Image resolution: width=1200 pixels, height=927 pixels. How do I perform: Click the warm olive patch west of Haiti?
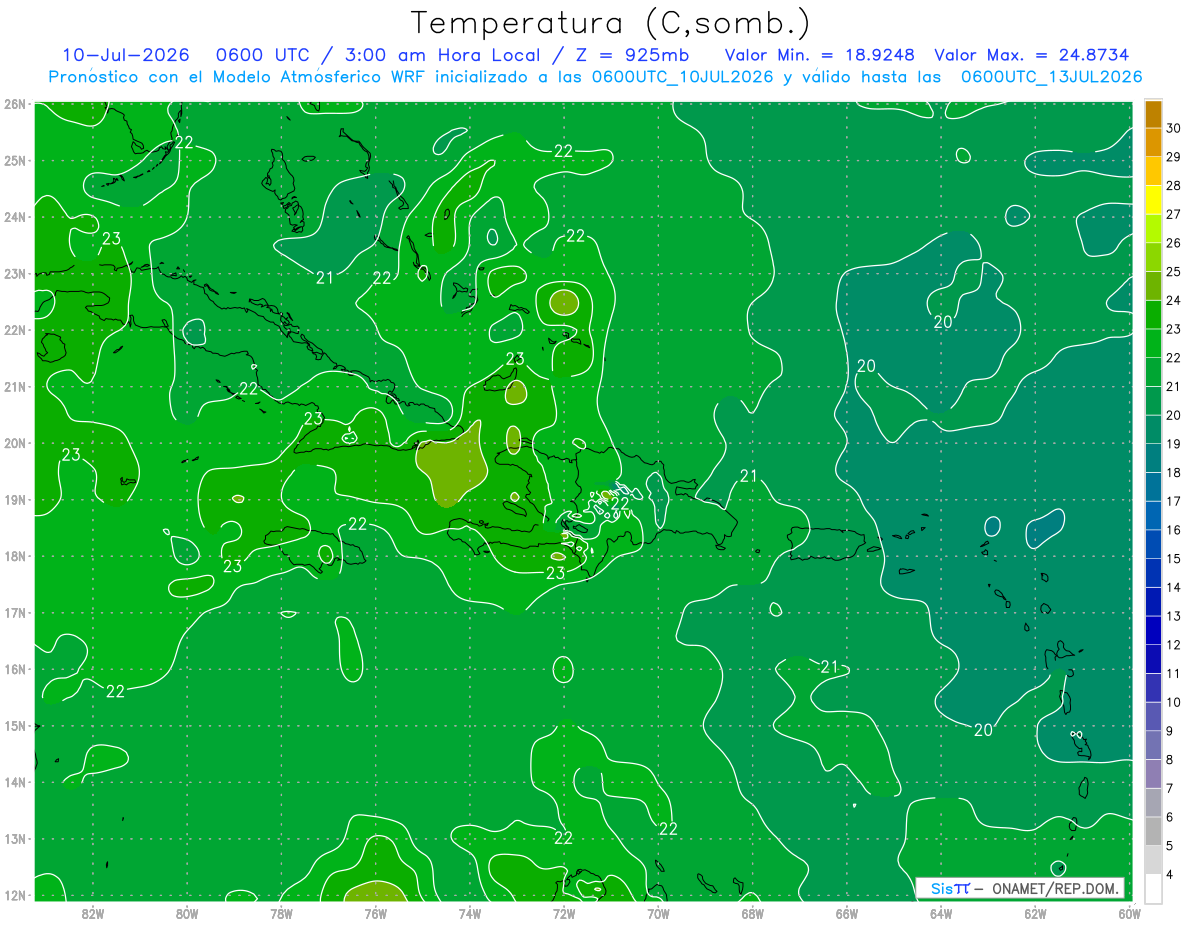pyautogui.click(x=451, y=465)
